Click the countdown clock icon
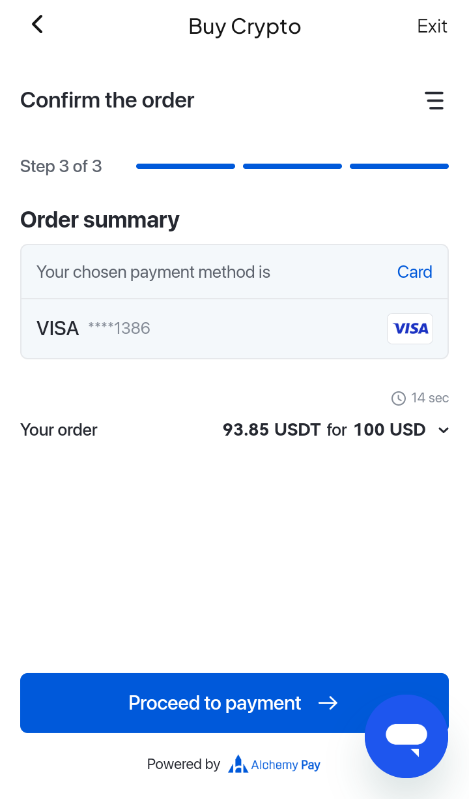 [x=398, y=398]
